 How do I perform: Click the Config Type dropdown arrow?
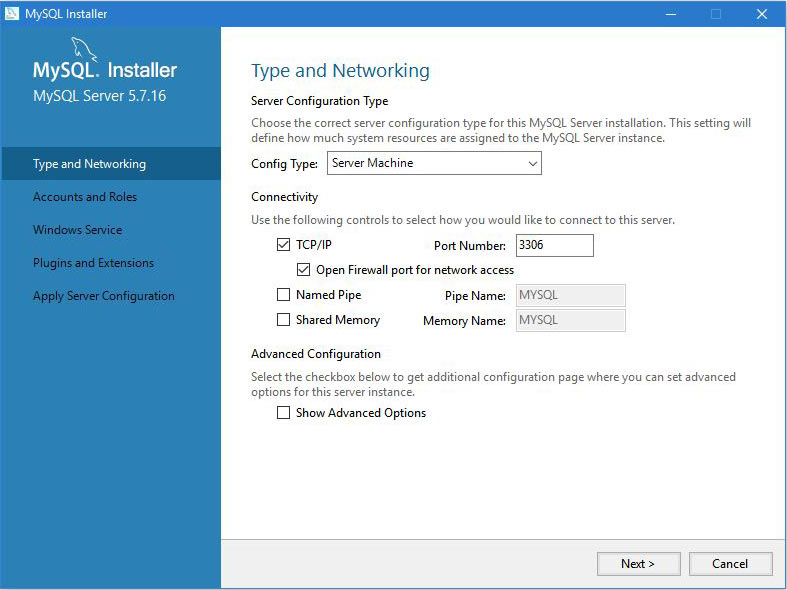click(533, 164)
